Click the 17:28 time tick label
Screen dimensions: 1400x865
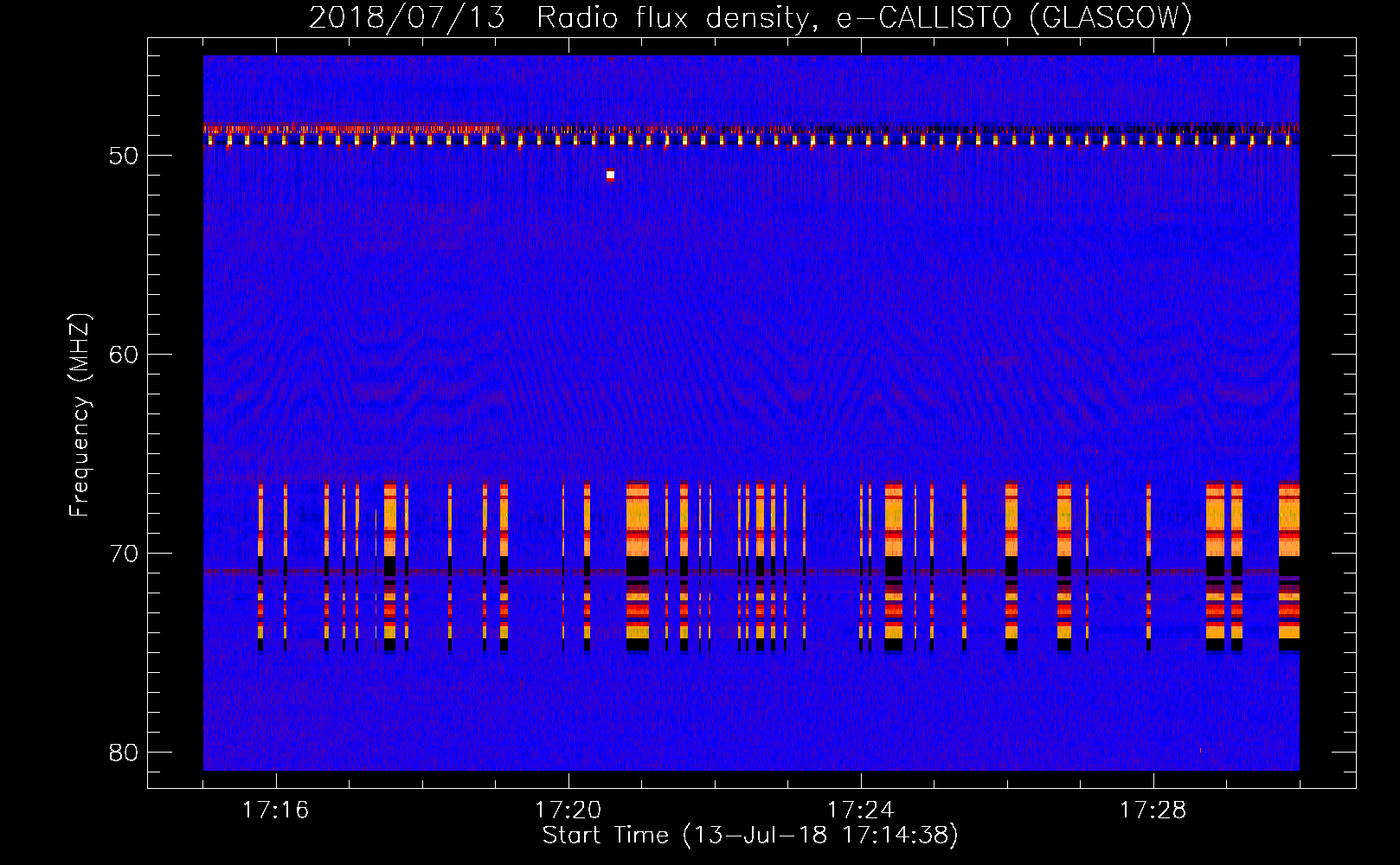tap(1153, 811)
